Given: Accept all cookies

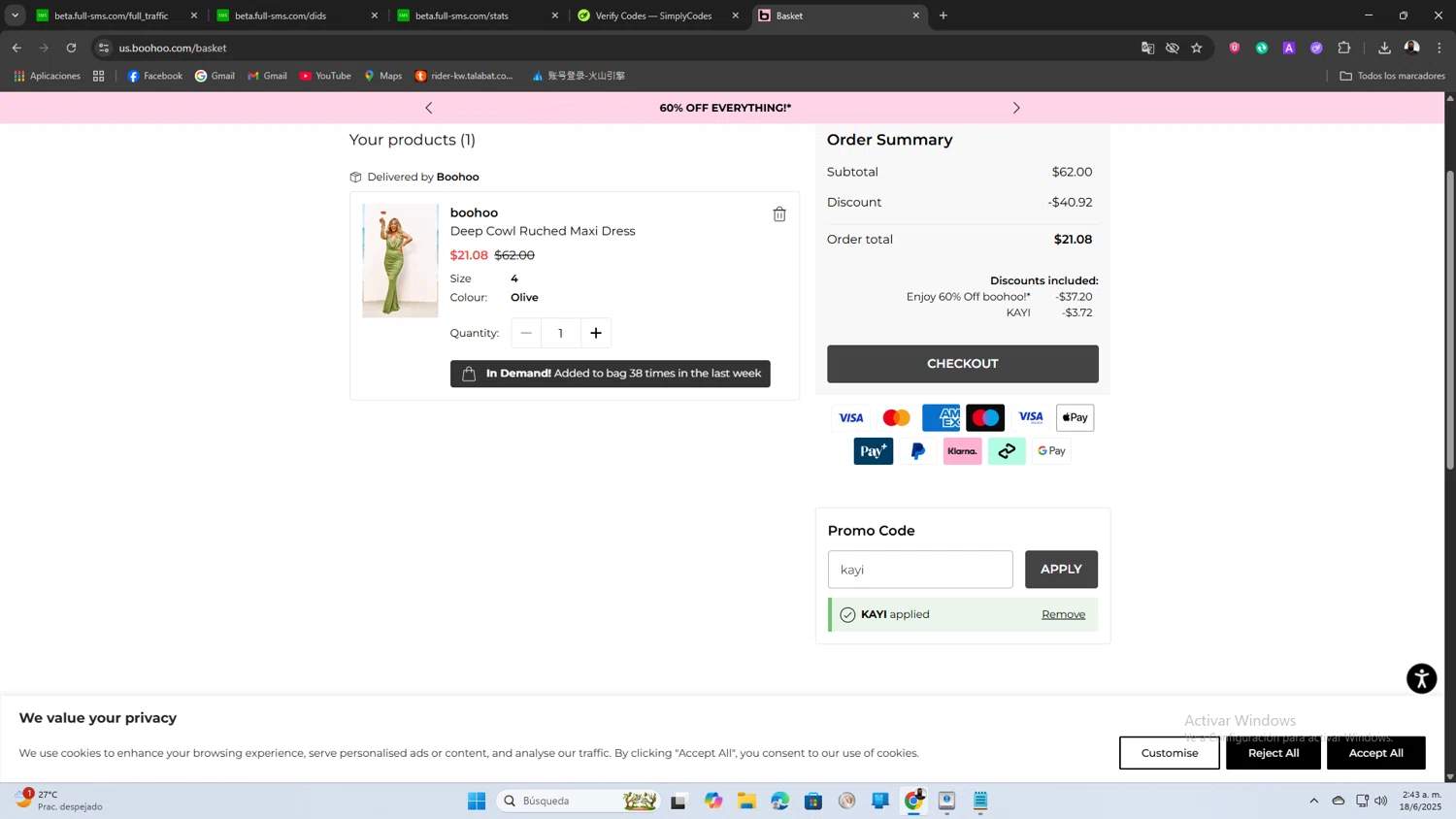Looking at the screenshot, I should (x=1375, y=753).
